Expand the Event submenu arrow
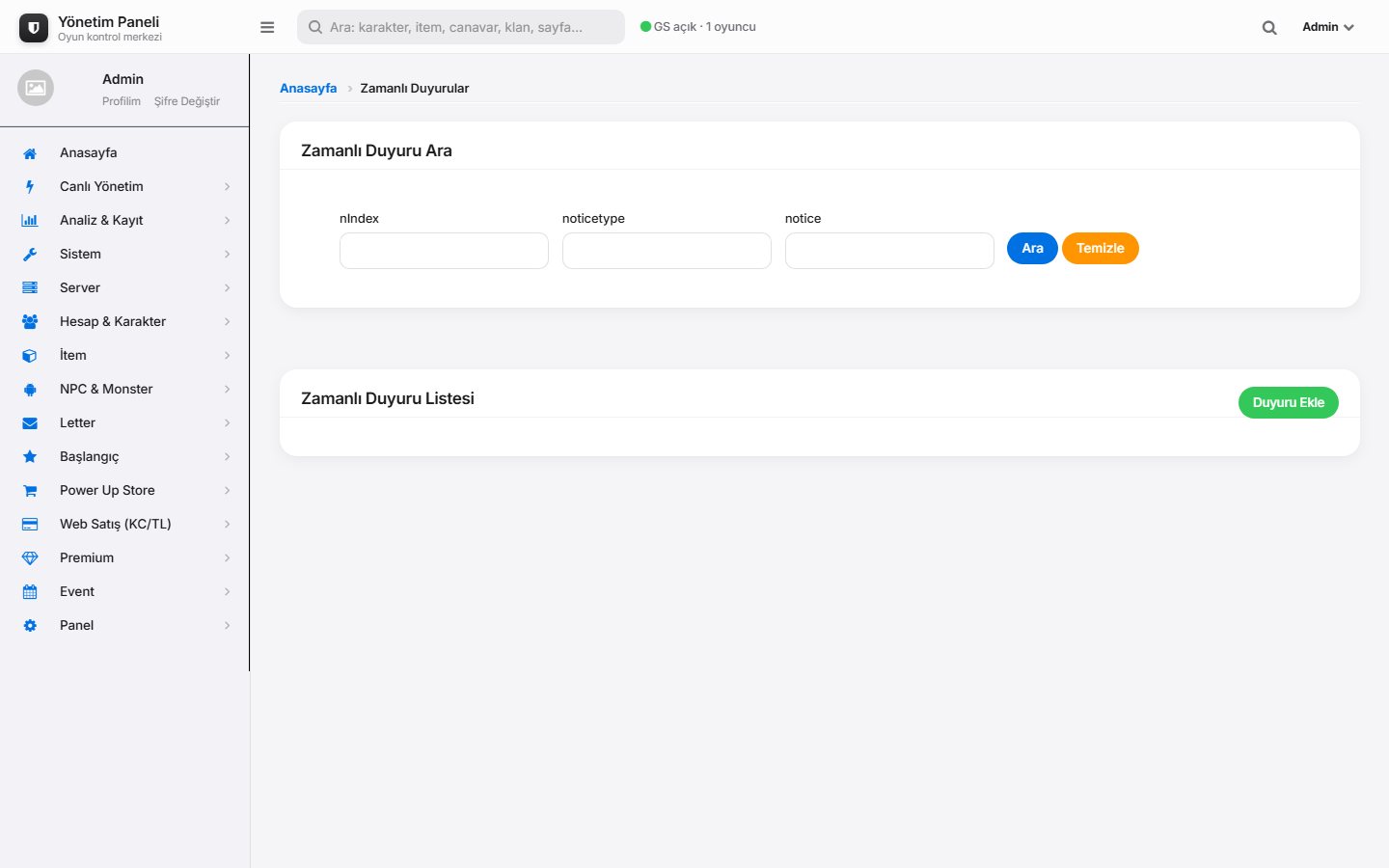Screen dimensions: 1389x868 tap(228, 592)
